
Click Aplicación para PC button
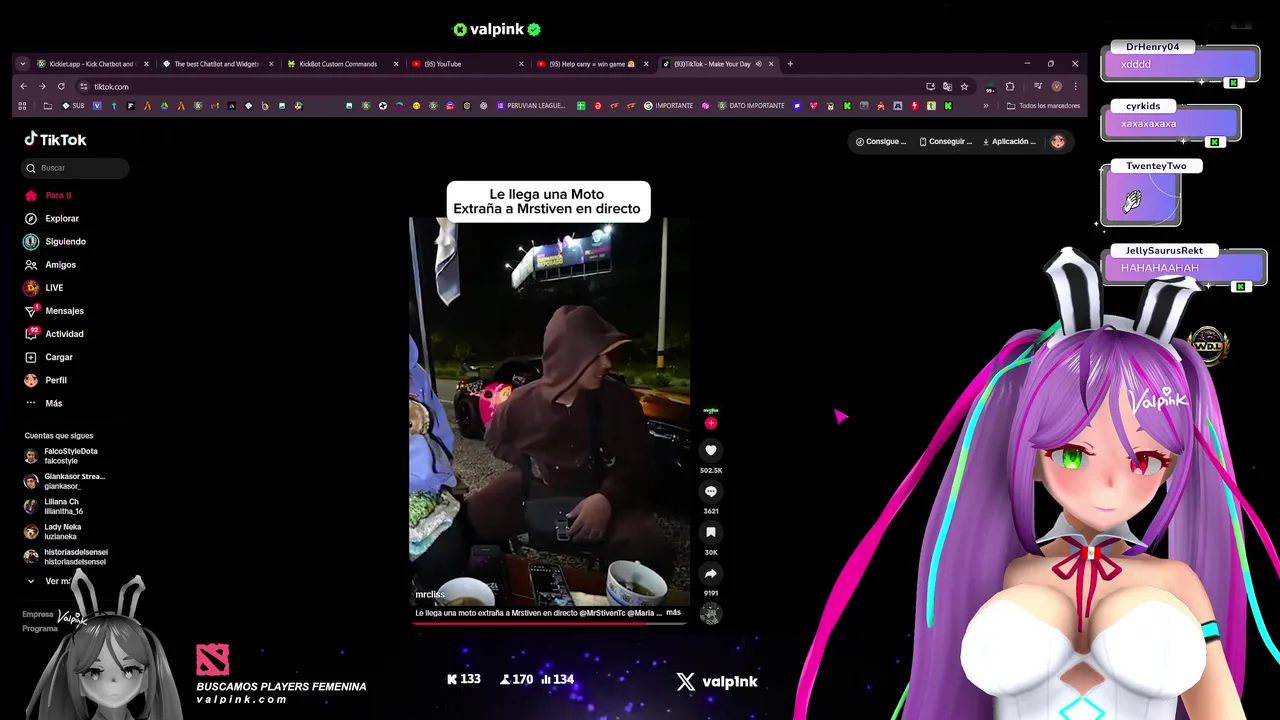1010,141
